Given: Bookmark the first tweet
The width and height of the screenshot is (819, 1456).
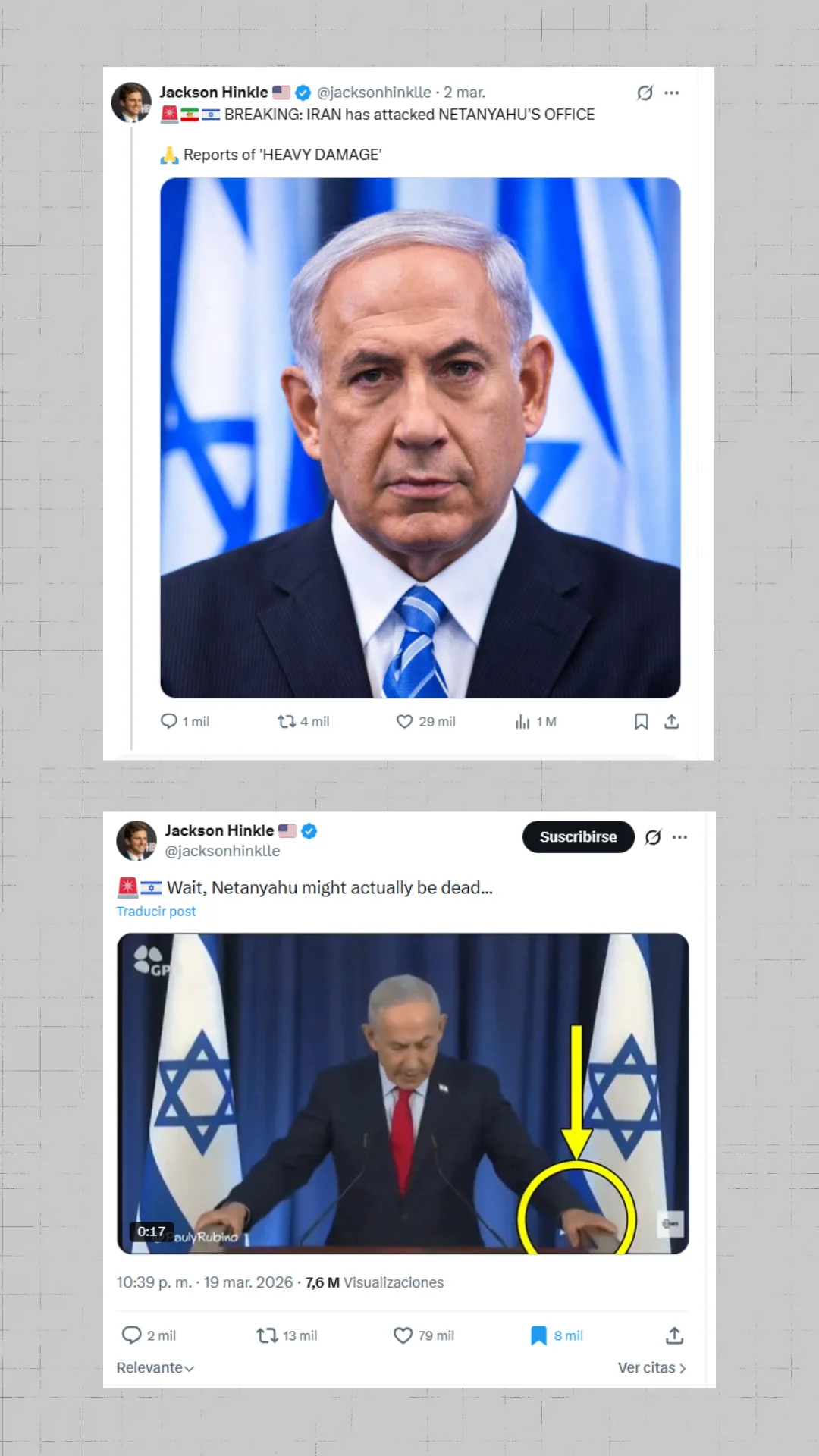Looking at the screenshot, I should point(642,721).
